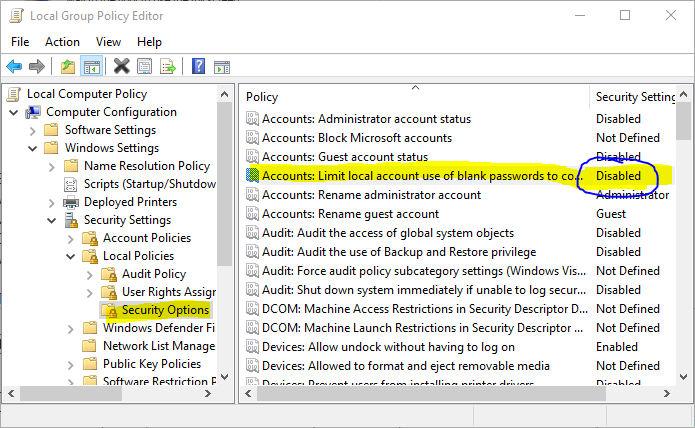Click the tree pane horizontal scrollbar left arrow
Image resolution: width=695 pixels, height=428 pixels.
[x=11, y=393]
